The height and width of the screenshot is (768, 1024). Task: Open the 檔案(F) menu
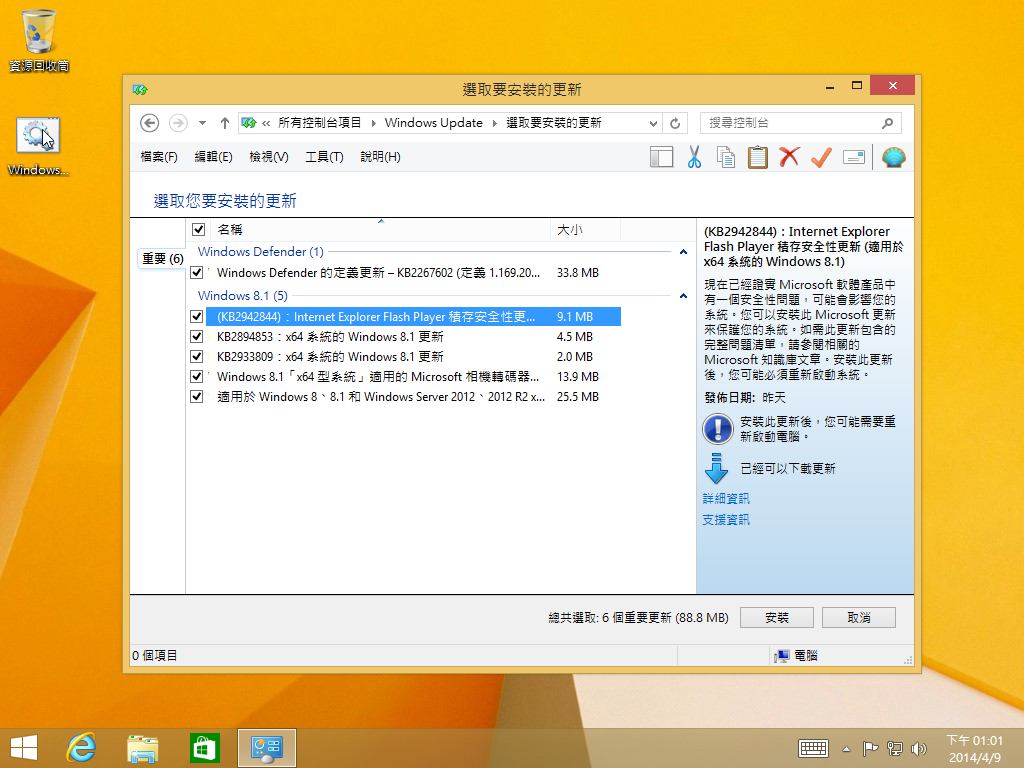(x=159, y=157)
